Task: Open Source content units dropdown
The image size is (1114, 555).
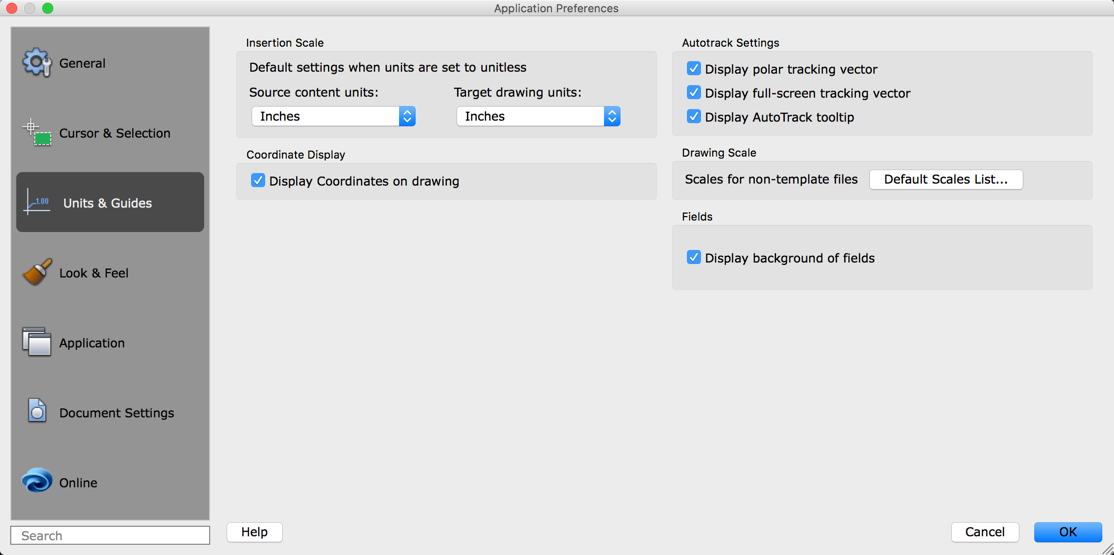Action: 333,116
